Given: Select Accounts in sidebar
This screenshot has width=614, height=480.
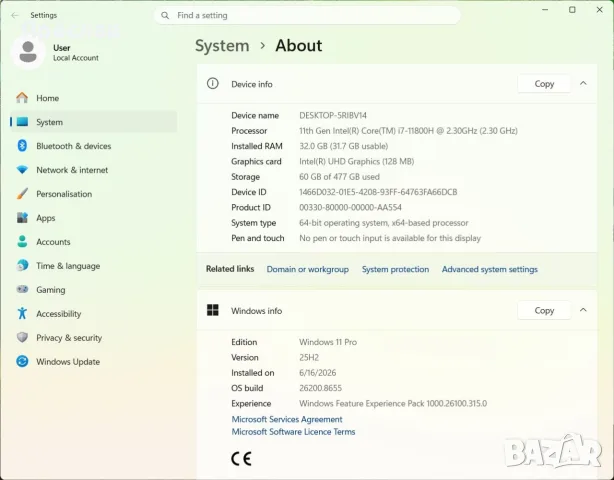Looking at the screenshot, I should point(94,242).
